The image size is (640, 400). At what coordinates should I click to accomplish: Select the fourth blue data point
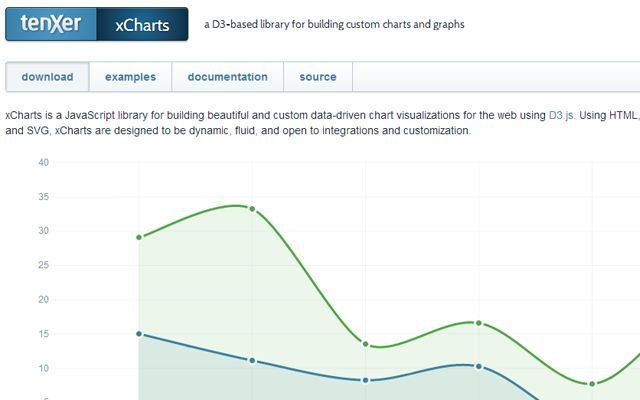click(x=479, y=366)
